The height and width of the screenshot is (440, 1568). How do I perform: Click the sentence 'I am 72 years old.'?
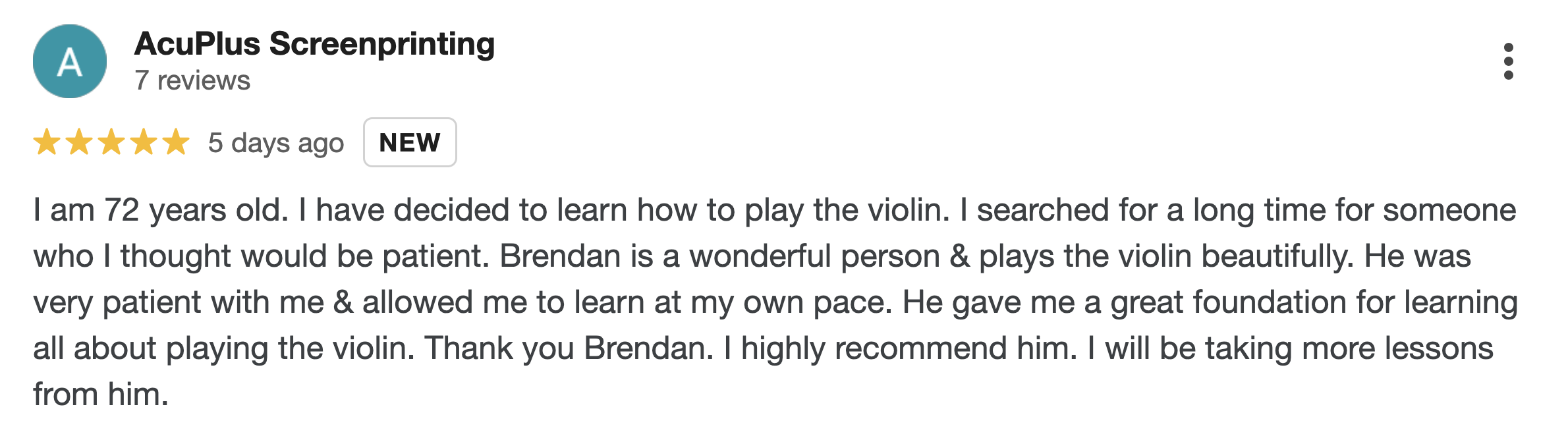[x=161, y=211]
